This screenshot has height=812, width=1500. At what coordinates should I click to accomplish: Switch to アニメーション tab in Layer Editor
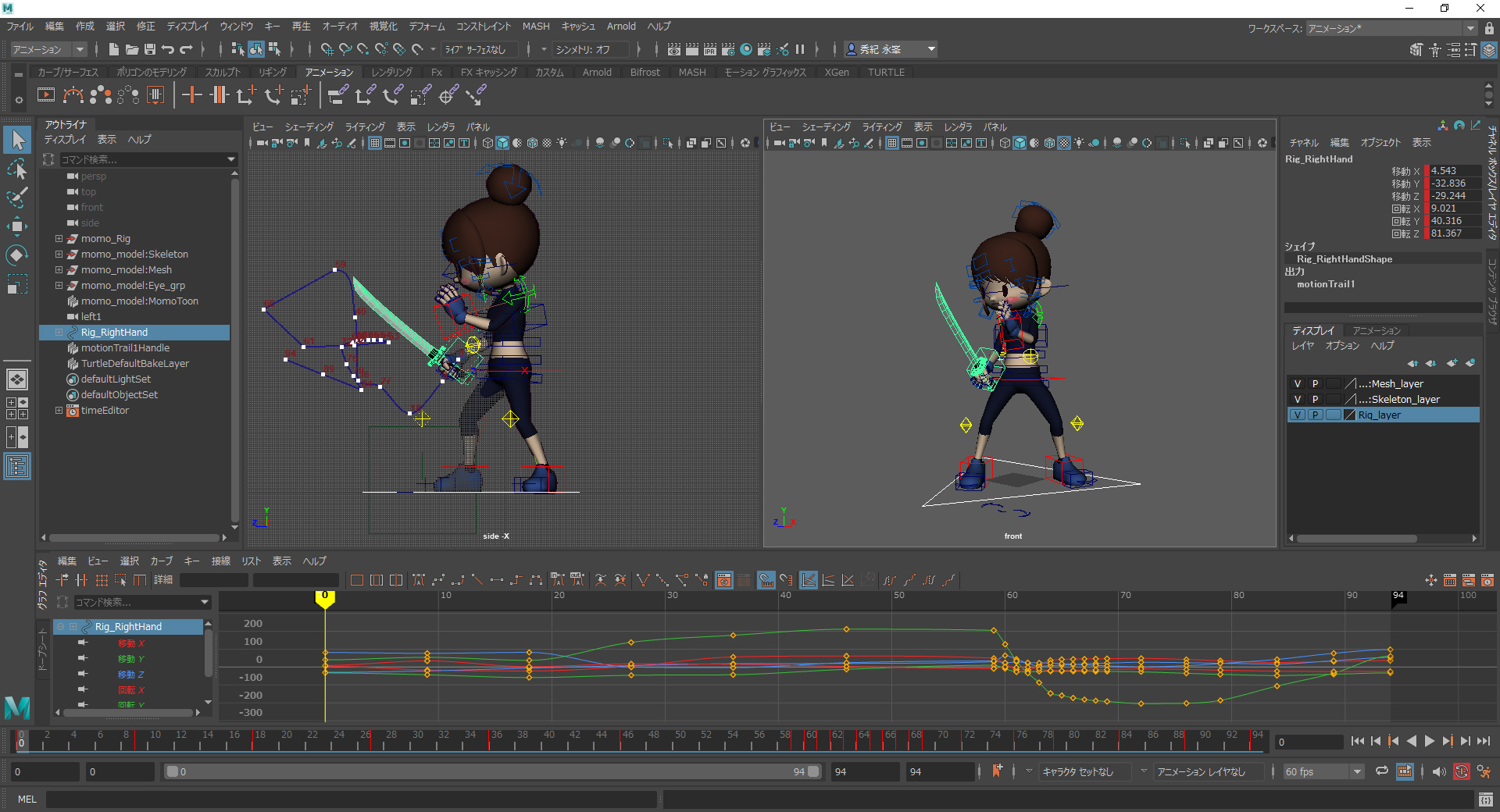(x=1377, y=330)
